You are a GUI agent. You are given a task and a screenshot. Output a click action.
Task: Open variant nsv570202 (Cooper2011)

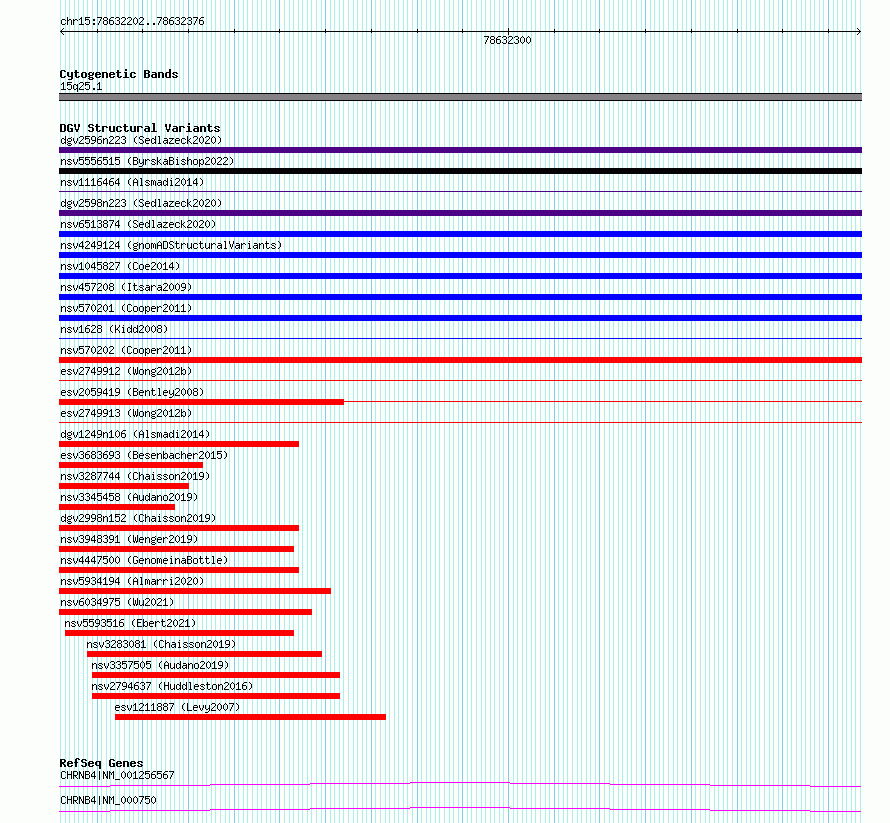(126, 350)
